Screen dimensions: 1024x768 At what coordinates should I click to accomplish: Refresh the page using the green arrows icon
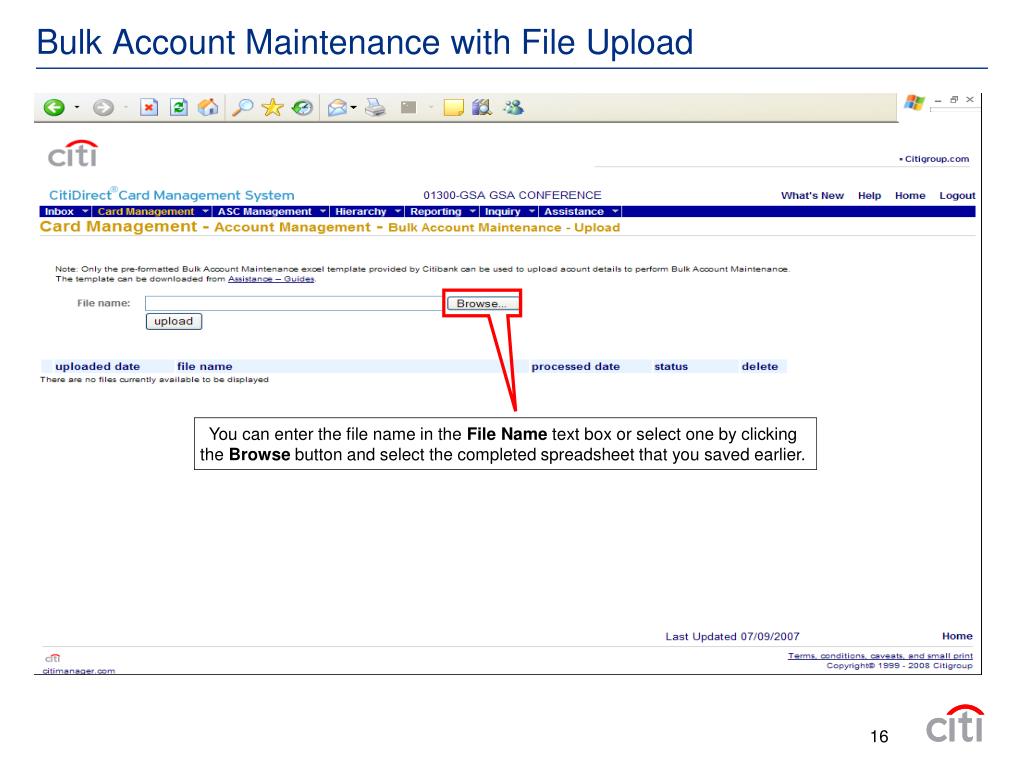(x=178, y=107)
